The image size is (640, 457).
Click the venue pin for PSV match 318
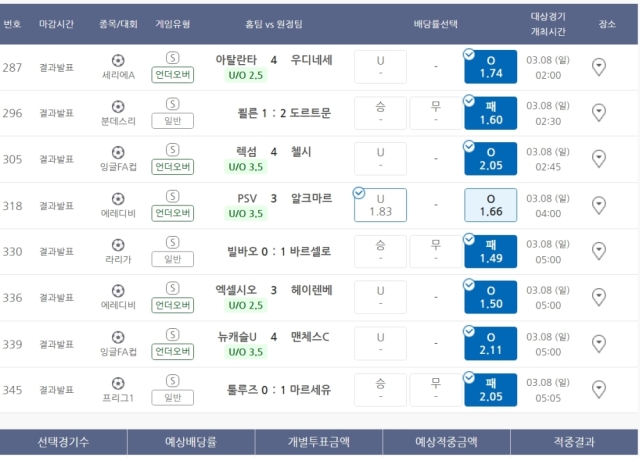point(599,205)
